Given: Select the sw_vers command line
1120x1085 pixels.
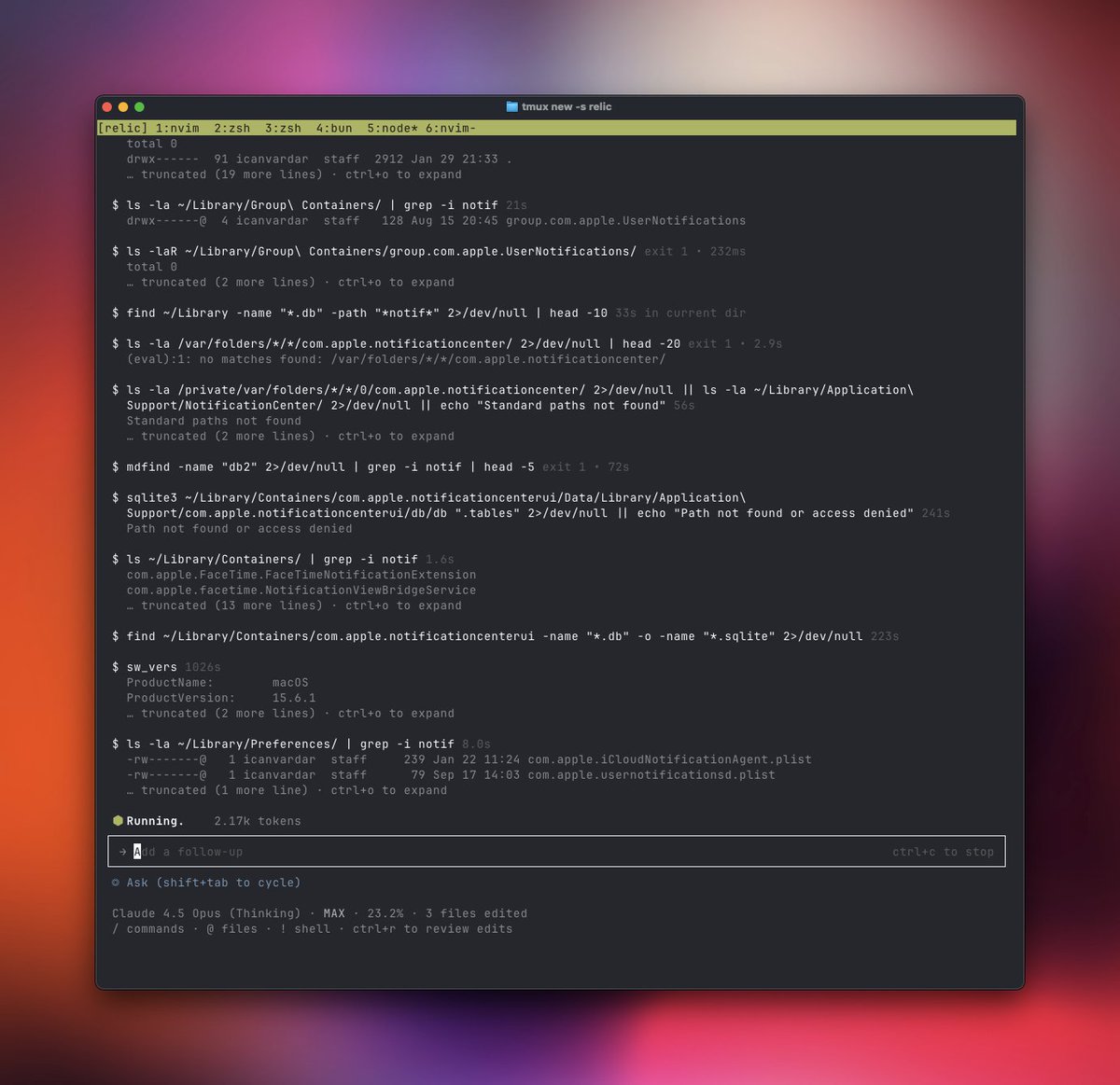Looking at the screenshot, I should tap(145, 667).
